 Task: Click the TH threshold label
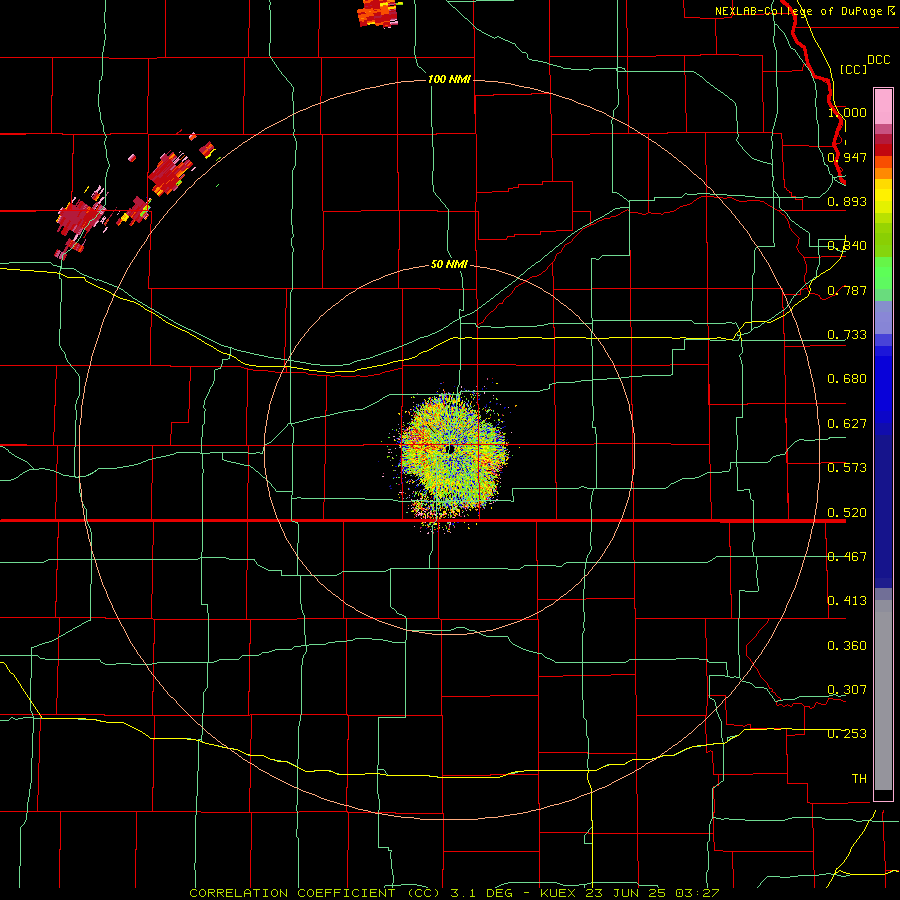coord(859,779)
